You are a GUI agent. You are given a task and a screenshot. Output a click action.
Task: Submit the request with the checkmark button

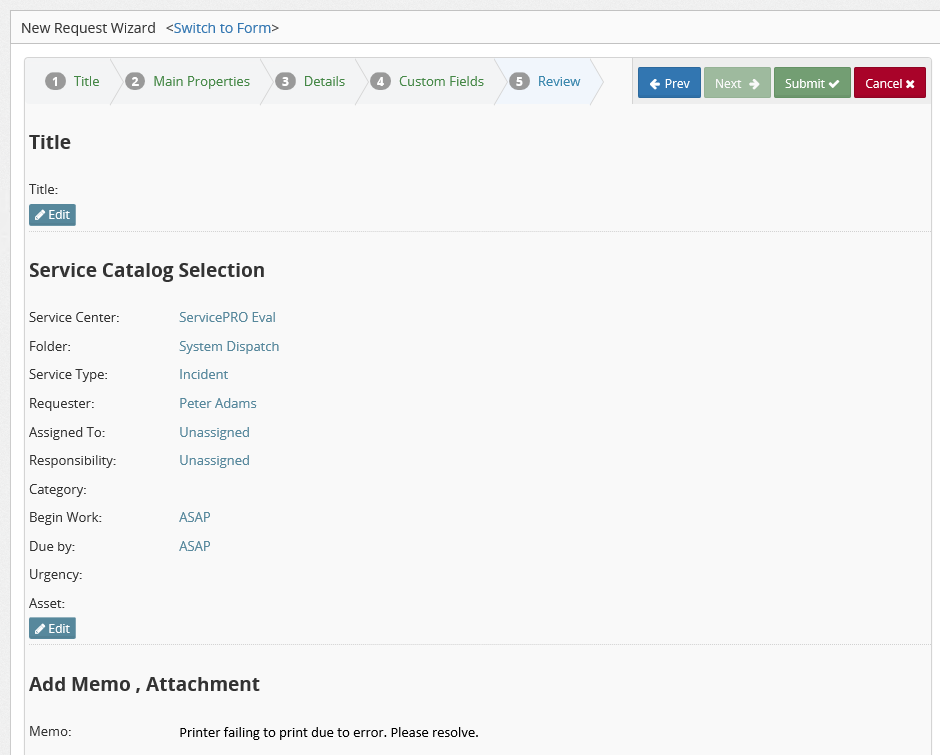point(811,83)
